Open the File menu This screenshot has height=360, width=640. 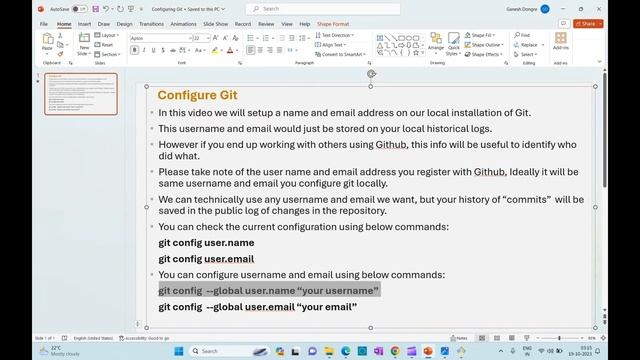pyautogui.click(x=44, y=24)
